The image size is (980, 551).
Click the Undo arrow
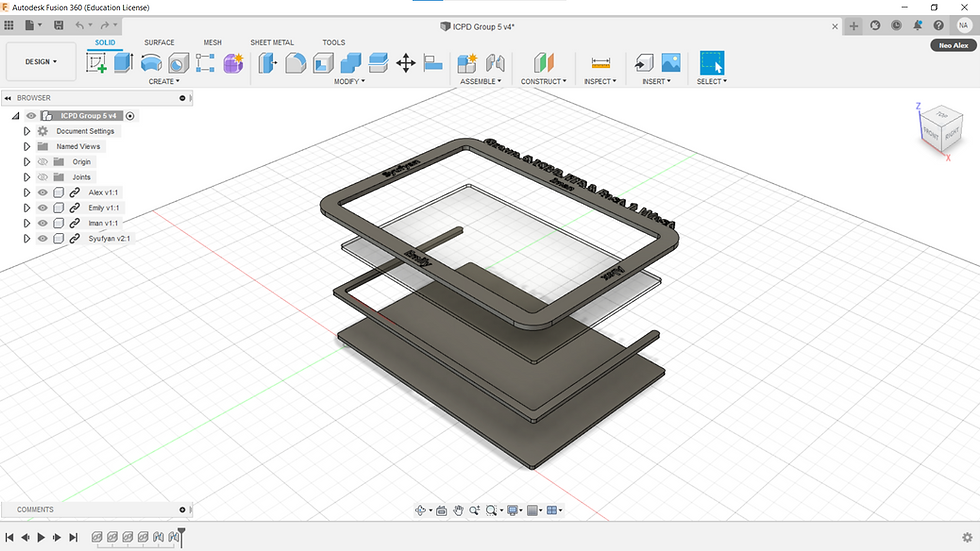coord(79,25)
